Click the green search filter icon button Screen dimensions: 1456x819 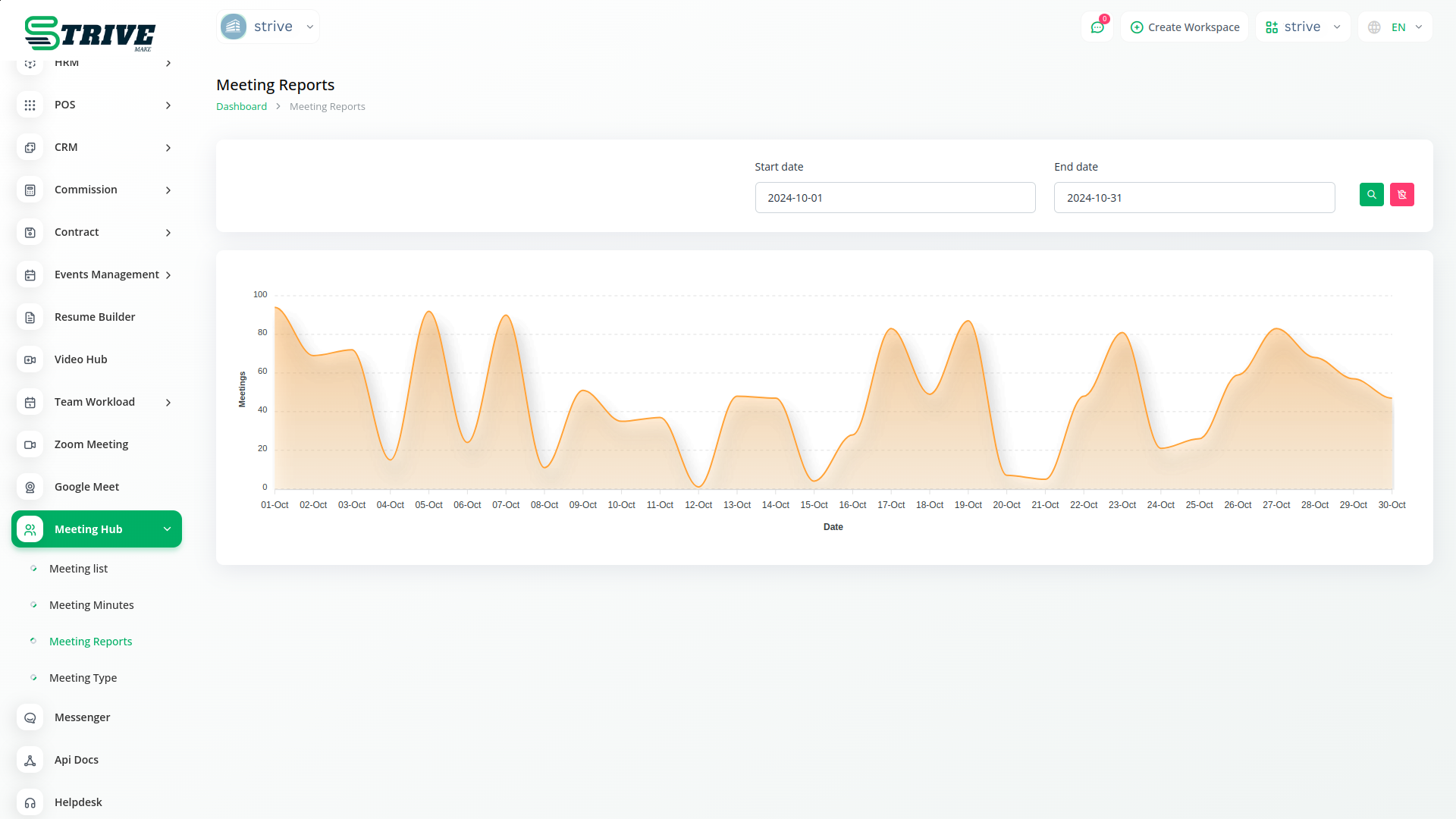tap(1371, 195)
